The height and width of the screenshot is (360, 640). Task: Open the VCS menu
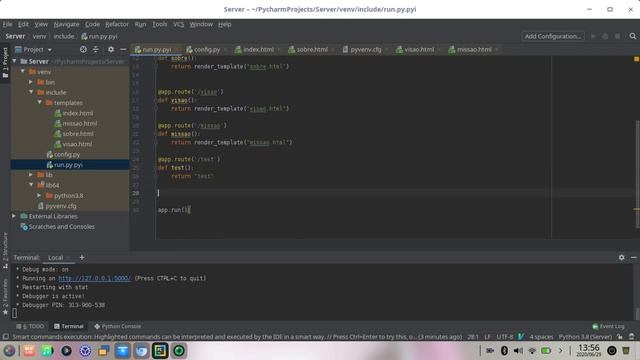tap(178, 24)
